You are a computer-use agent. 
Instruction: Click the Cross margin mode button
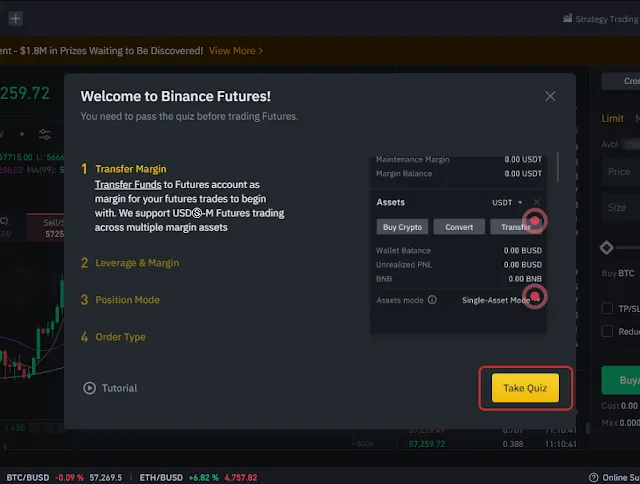[620, 81]
